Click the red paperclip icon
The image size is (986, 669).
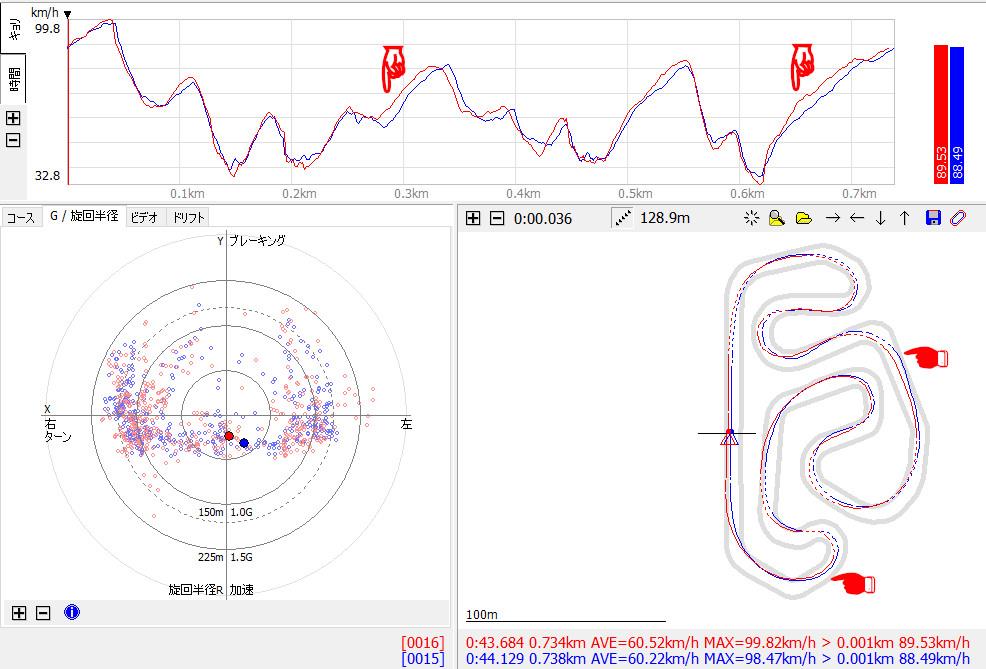coord(958,218)
